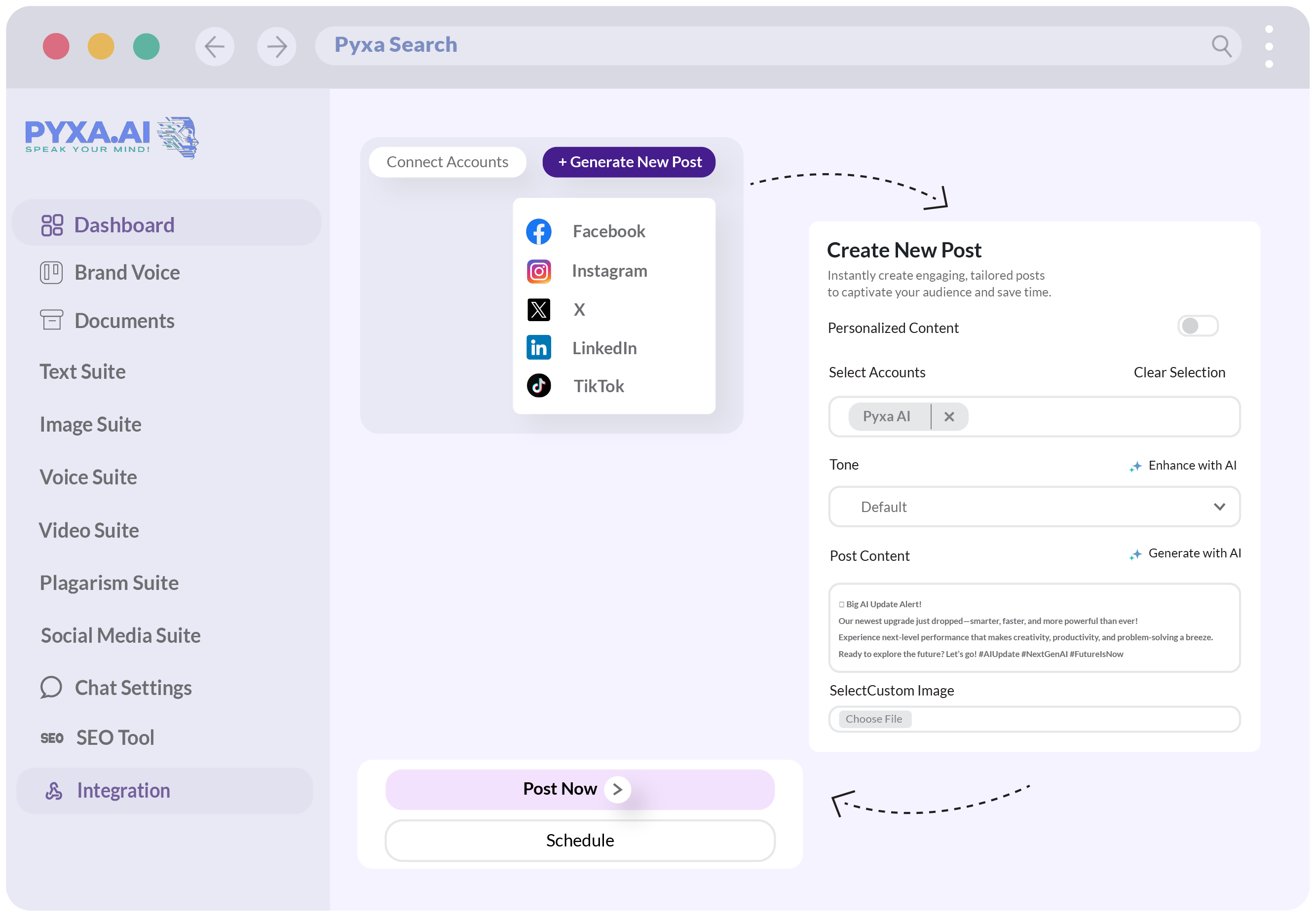Choose Facebook from the accounts list

[x=609, y=231]
